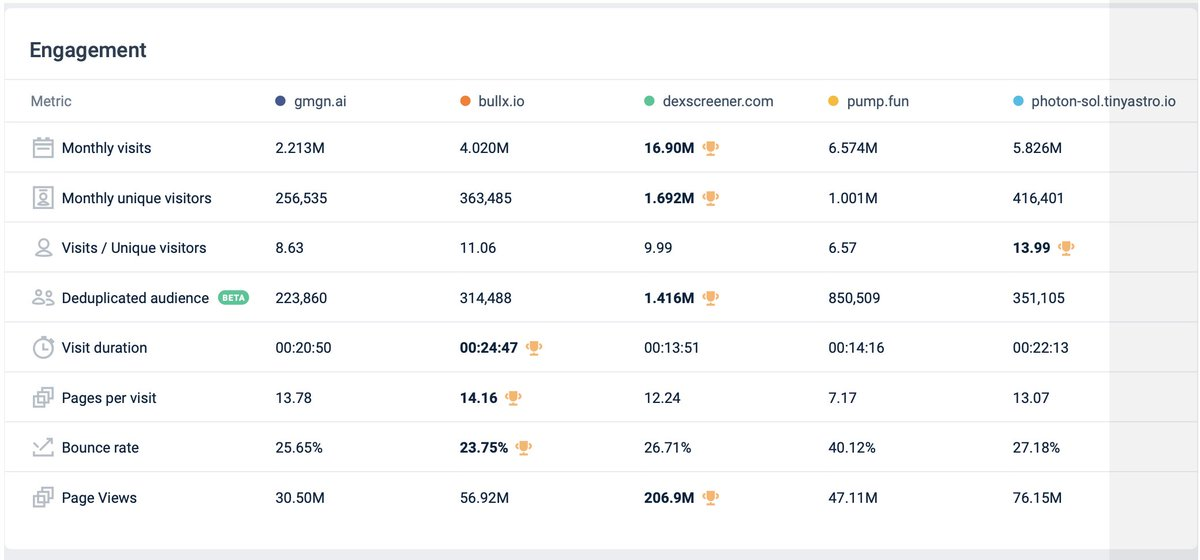Click page views value 76.15M
Screen dimensions: 1200x560
[x=1037, y=498]
